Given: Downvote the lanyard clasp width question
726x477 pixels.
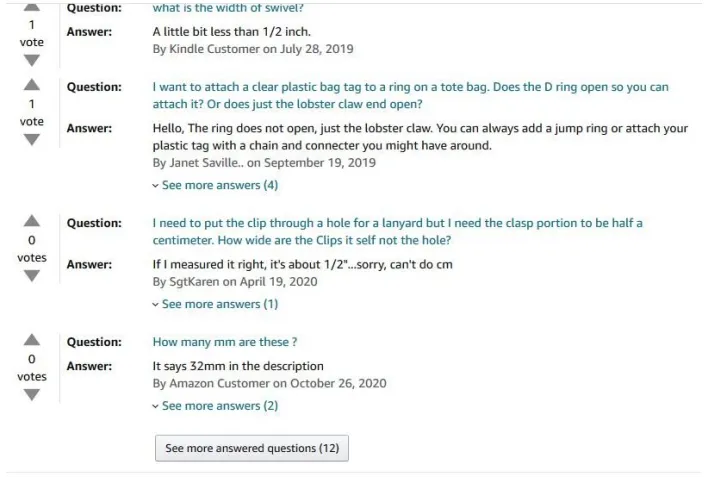Looking at the screenshot, I should [31, 276].
